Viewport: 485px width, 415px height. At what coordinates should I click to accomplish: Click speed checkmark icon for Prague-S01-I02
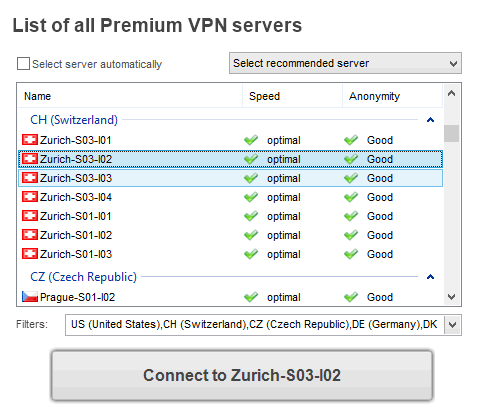(x=251, y=297)
